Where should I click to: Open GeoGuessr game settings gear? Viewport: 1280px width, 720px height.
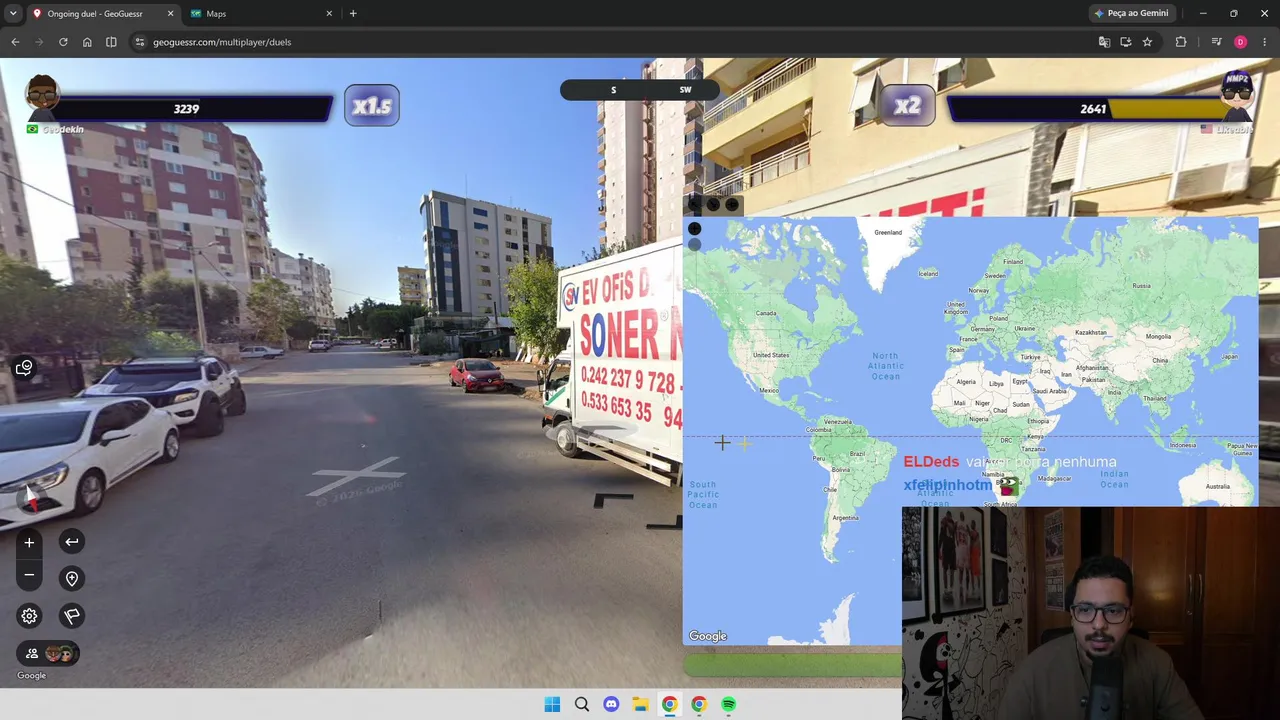[29, 616]
